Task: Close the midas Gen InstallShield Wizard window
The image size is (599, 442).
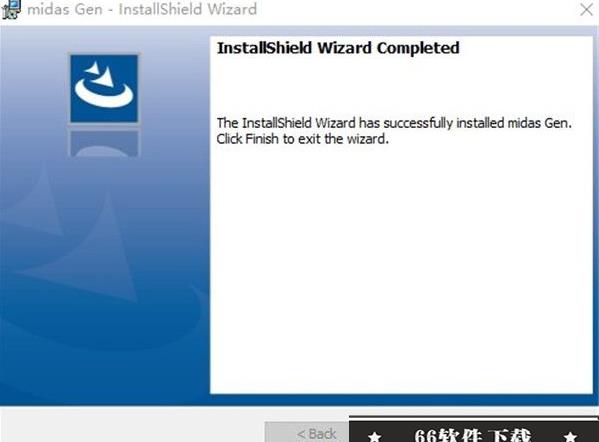Action: tap(586, 10)
